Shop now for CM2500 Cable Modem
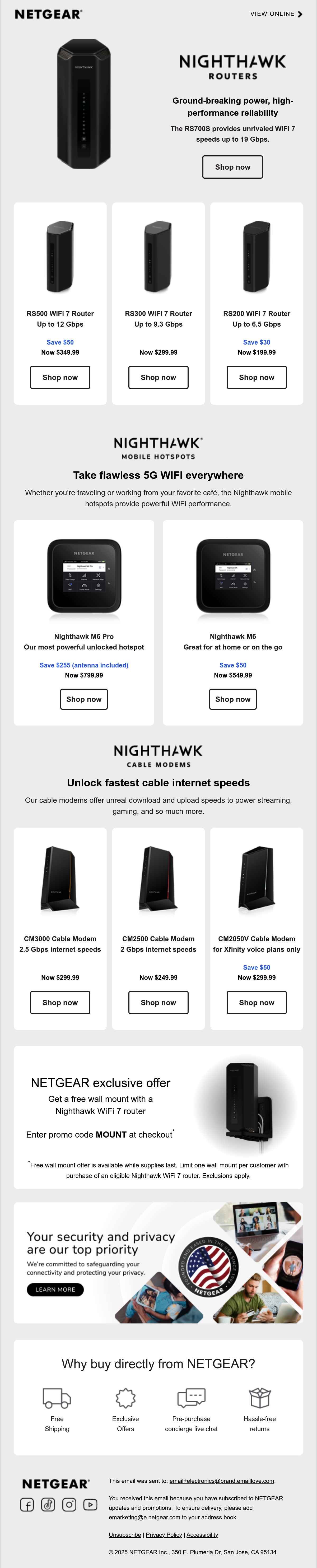317x1568 pixels. (158, 1003)
